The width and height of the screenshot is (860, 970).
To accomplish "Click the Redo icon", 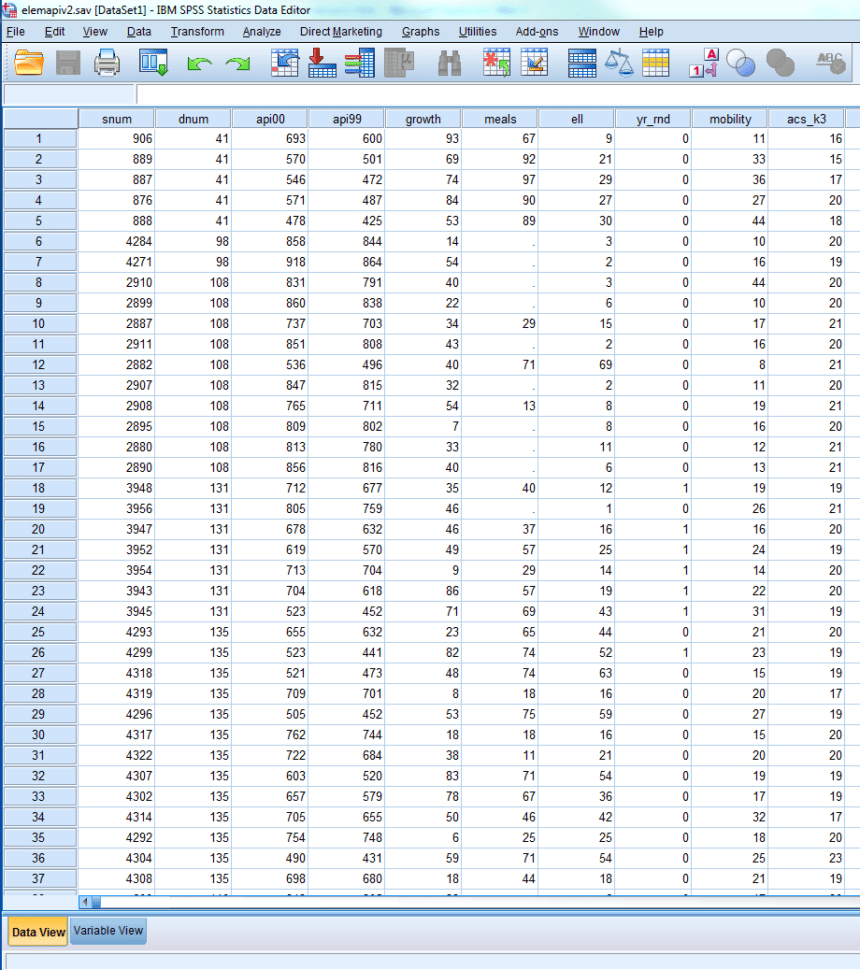I will point(237,63).
